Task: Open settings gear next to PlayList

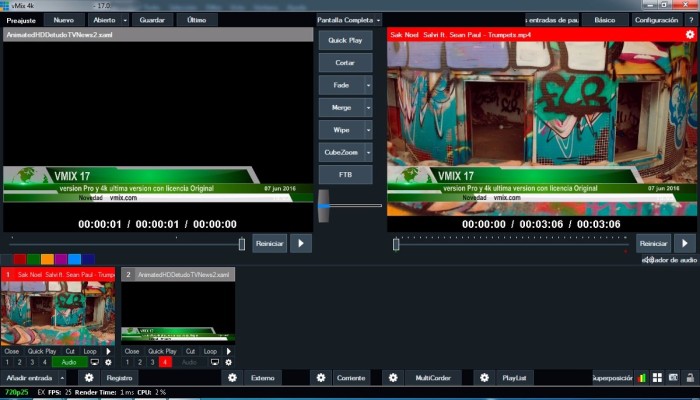Action: (484, 378)
